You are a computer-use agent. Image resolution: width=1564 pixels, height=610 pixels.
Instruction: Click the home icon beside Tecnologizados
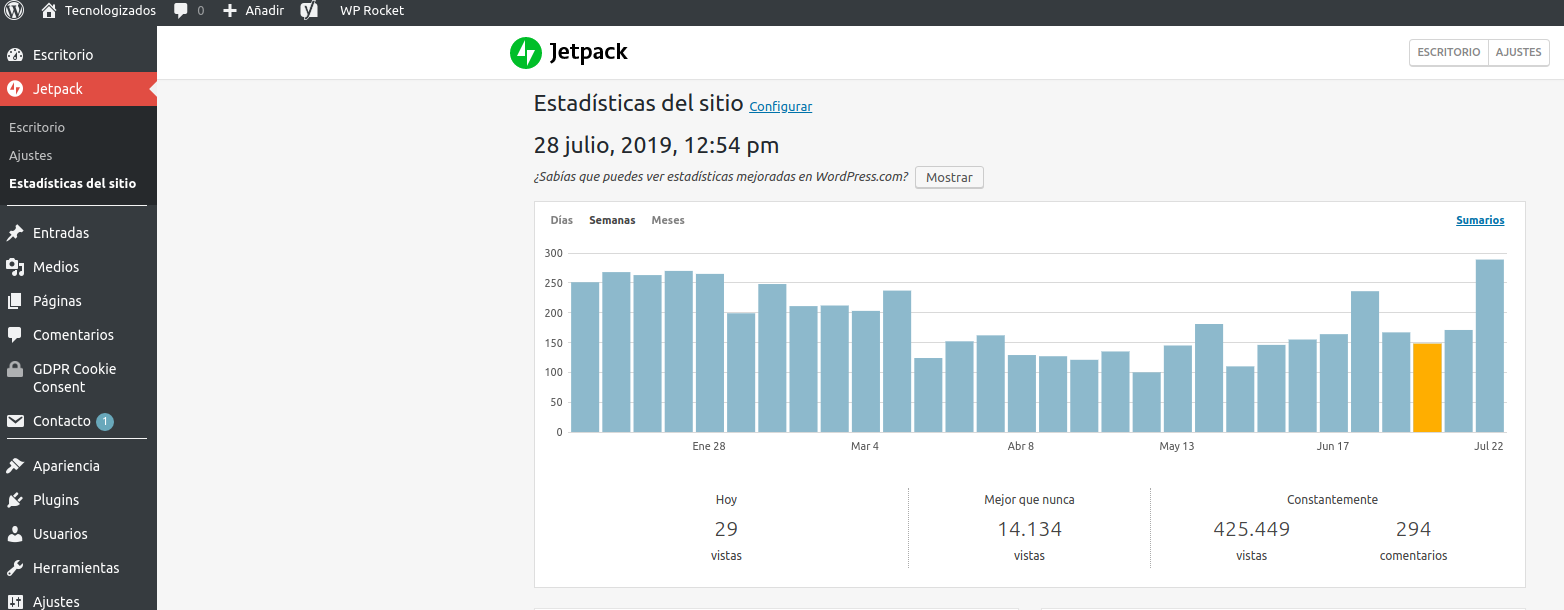tap(49, 11)
